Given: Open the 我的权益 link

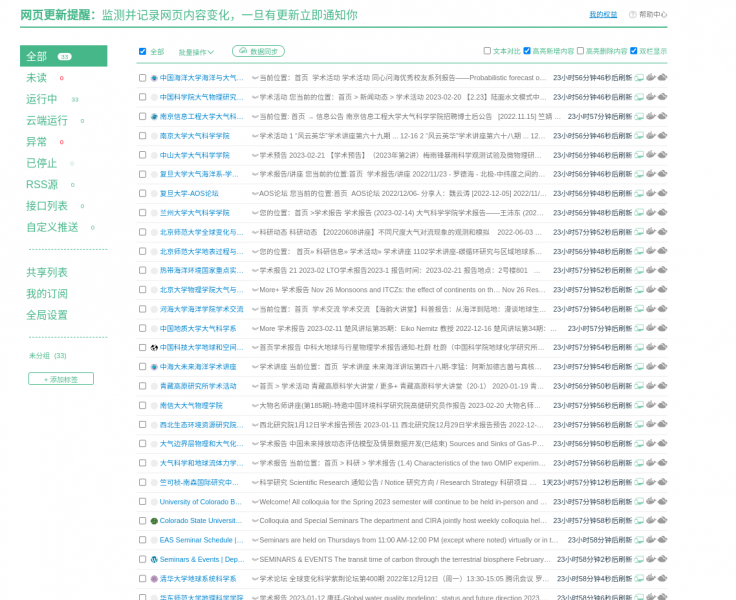Looking at the screenshot, I should pos(602,15).
